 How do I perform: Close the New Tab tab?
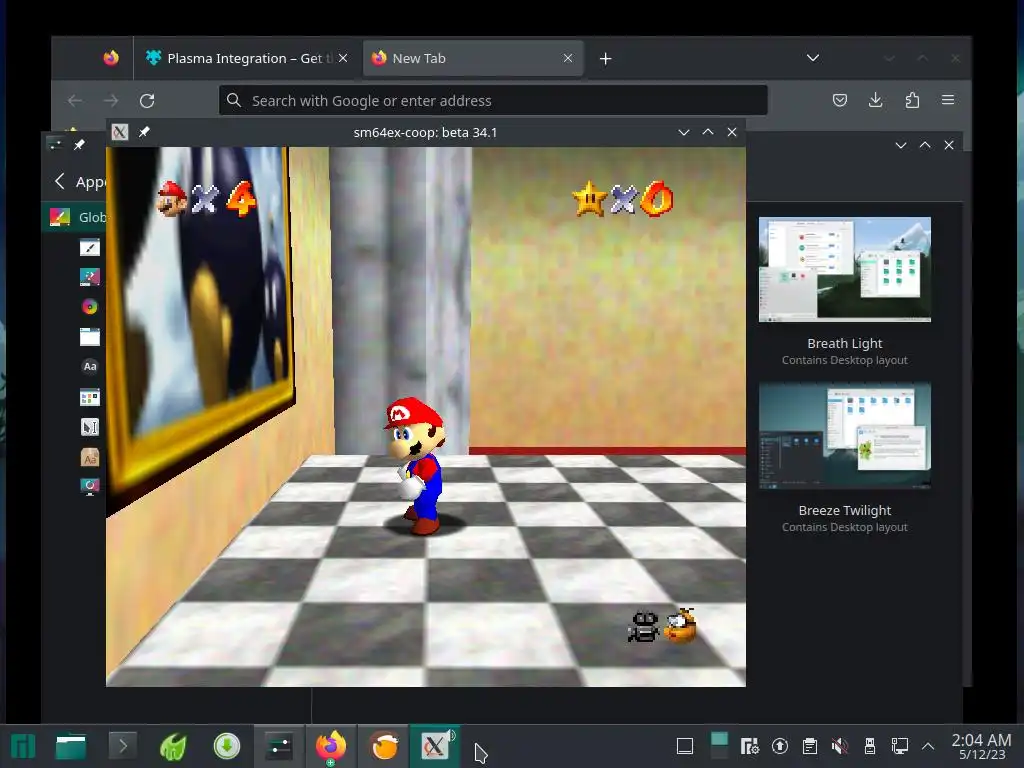[x=568, y=58]
